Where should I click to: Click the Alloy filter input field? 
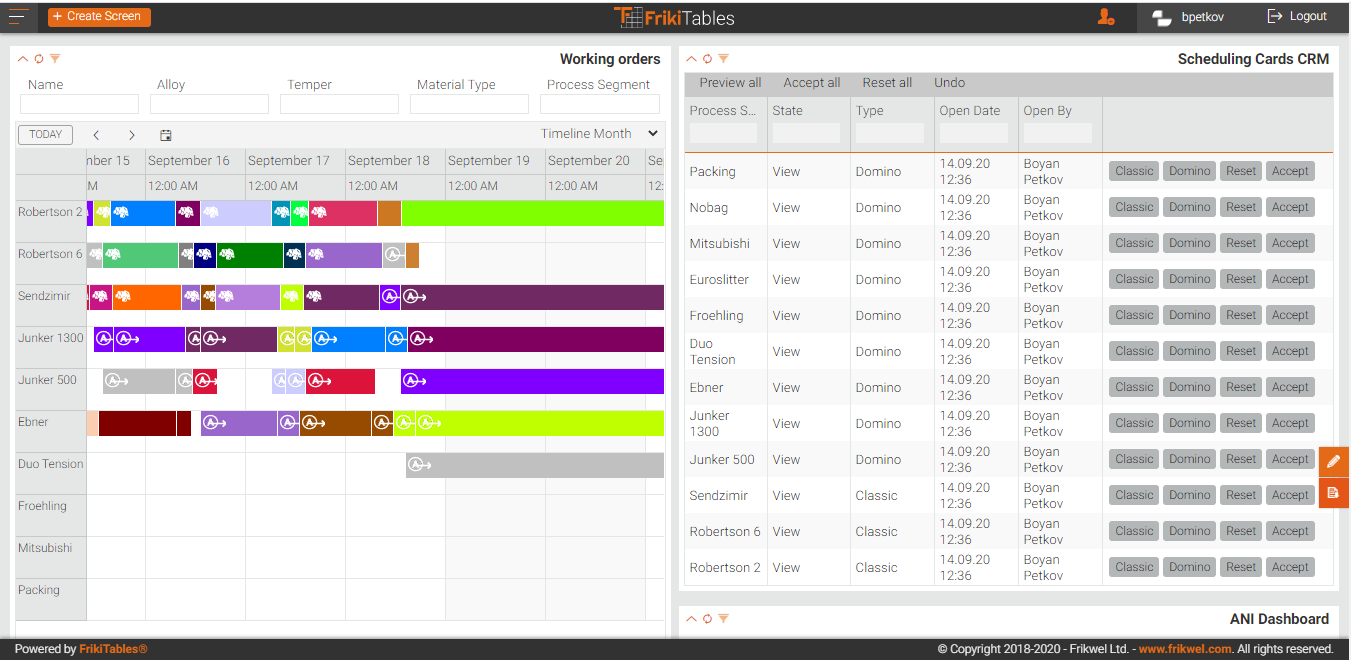(x=209, y=104)
